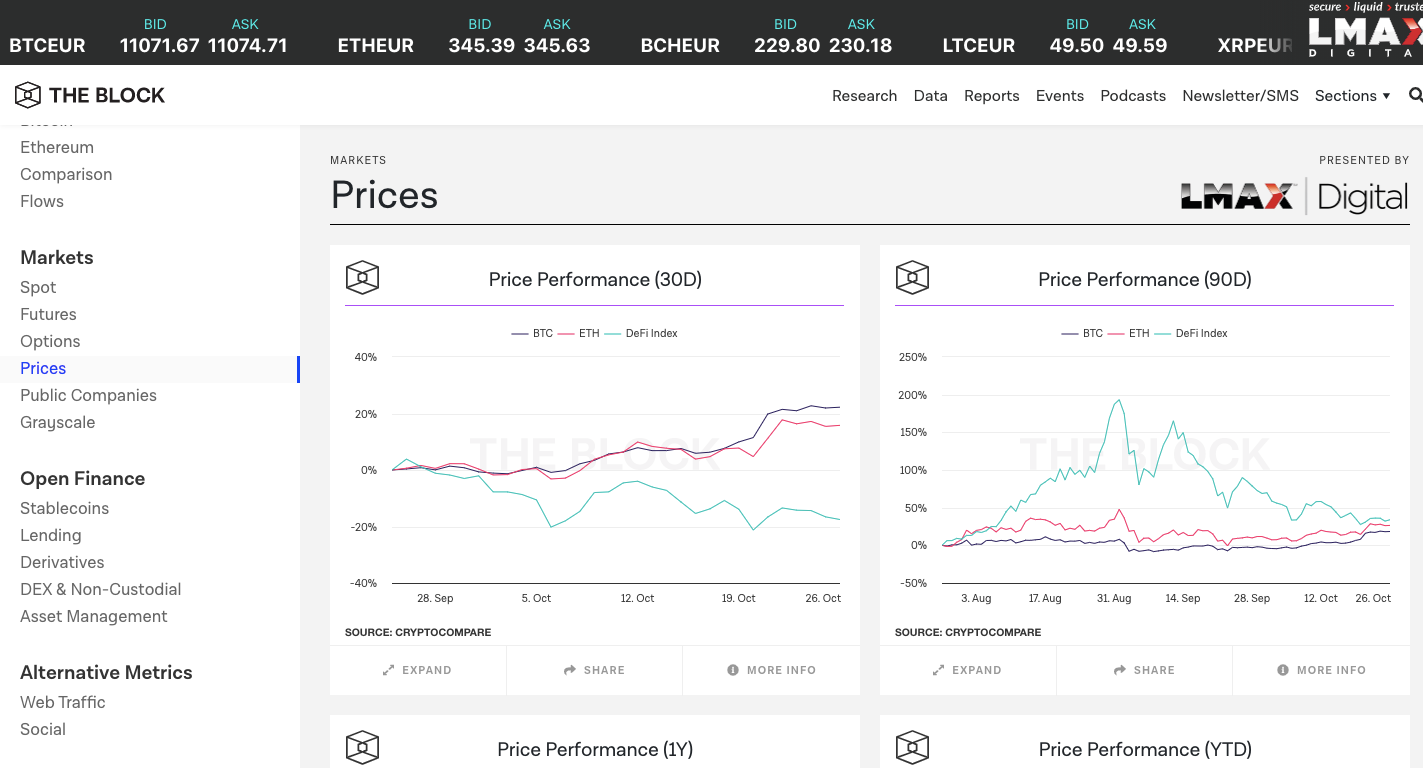Open Web Traffic under Alternative Metrics

point(63,702)
